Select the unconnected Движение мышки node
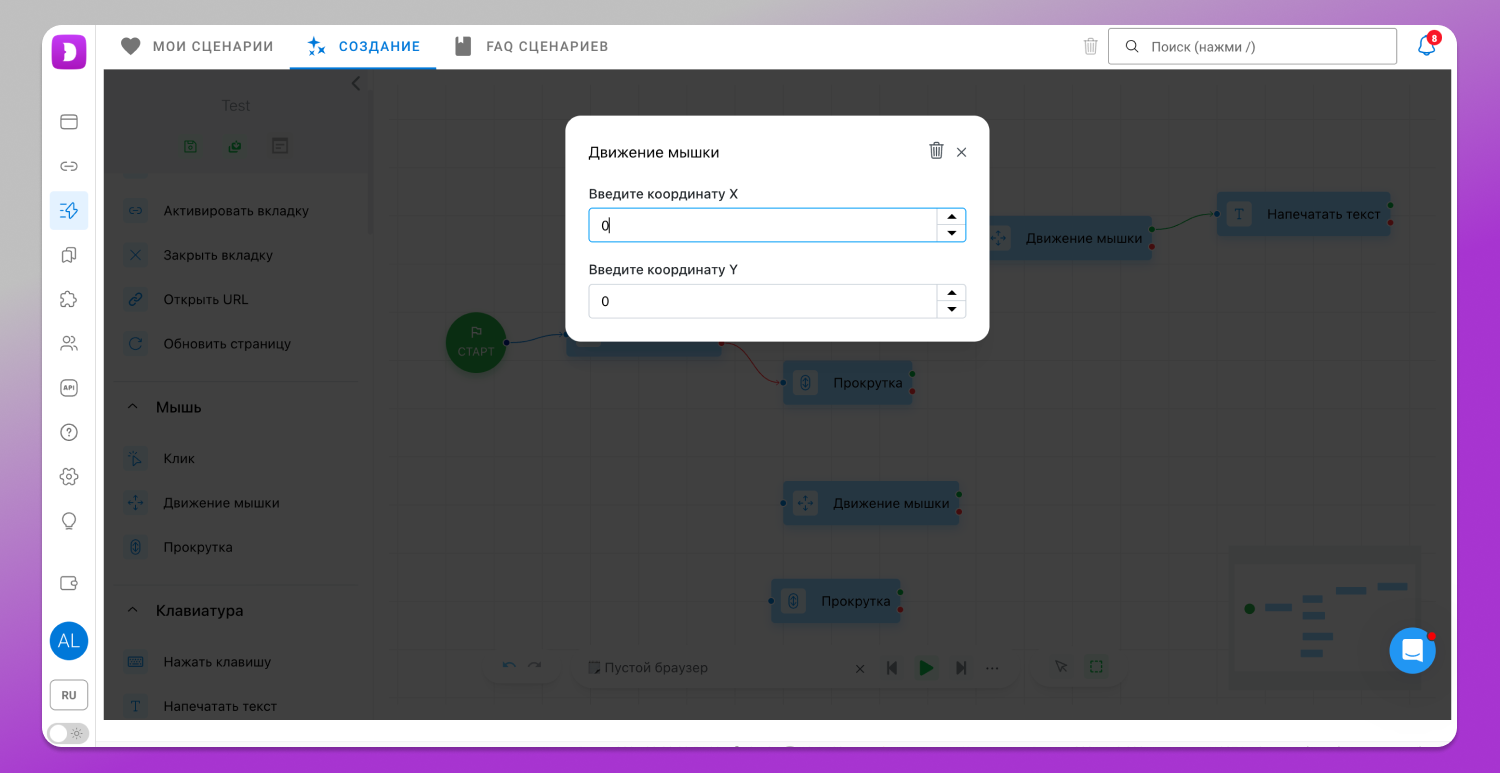Viewport: 1500px width, 773px height. (871, 503)
